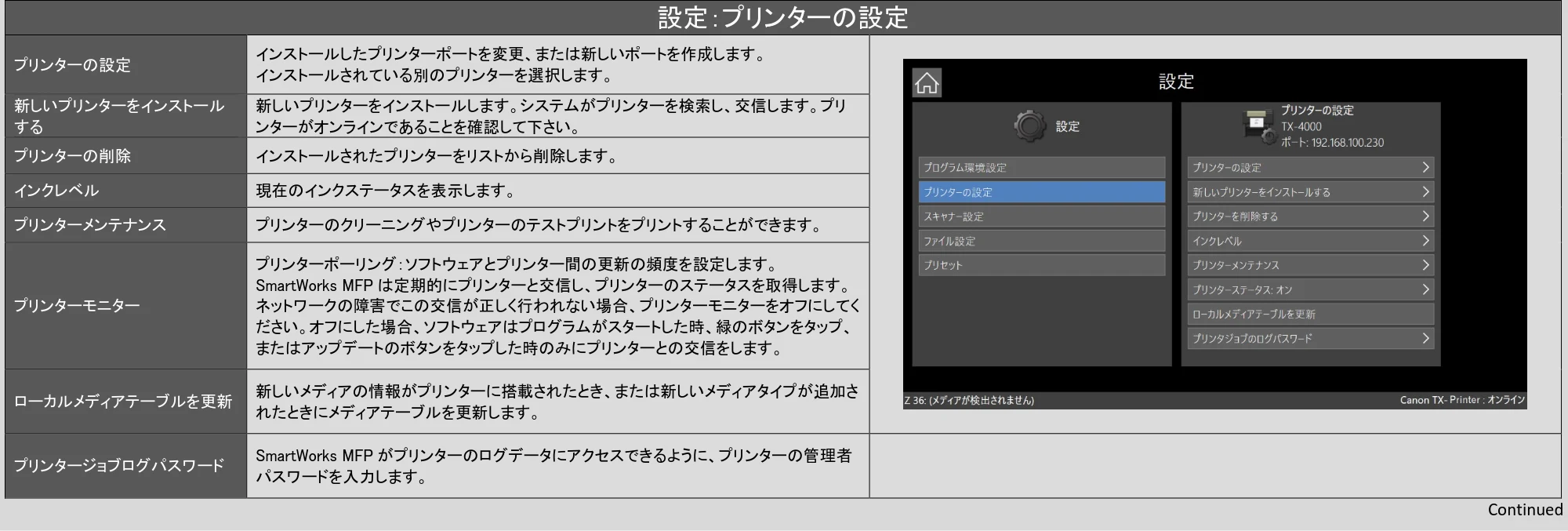
Task: Click プリンターを削除する button text
Action: click(x=1235, y=216)
